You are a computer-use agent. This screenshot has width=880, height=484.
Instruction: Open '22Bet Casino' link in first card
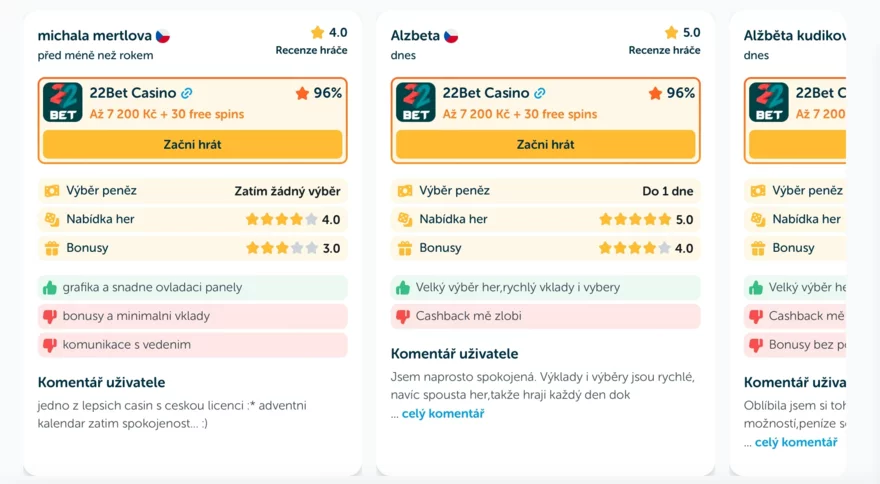coord(132,94)
